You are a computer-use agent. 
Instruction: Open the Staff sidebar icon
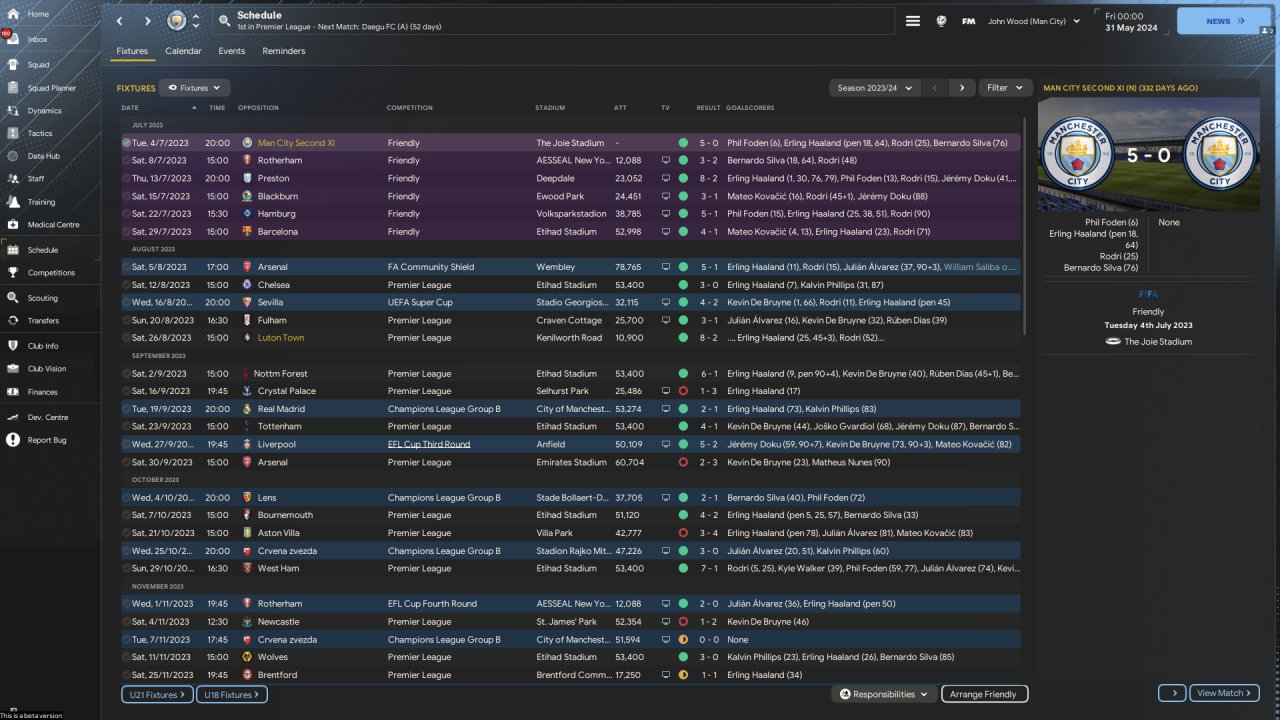click(13, 179)
